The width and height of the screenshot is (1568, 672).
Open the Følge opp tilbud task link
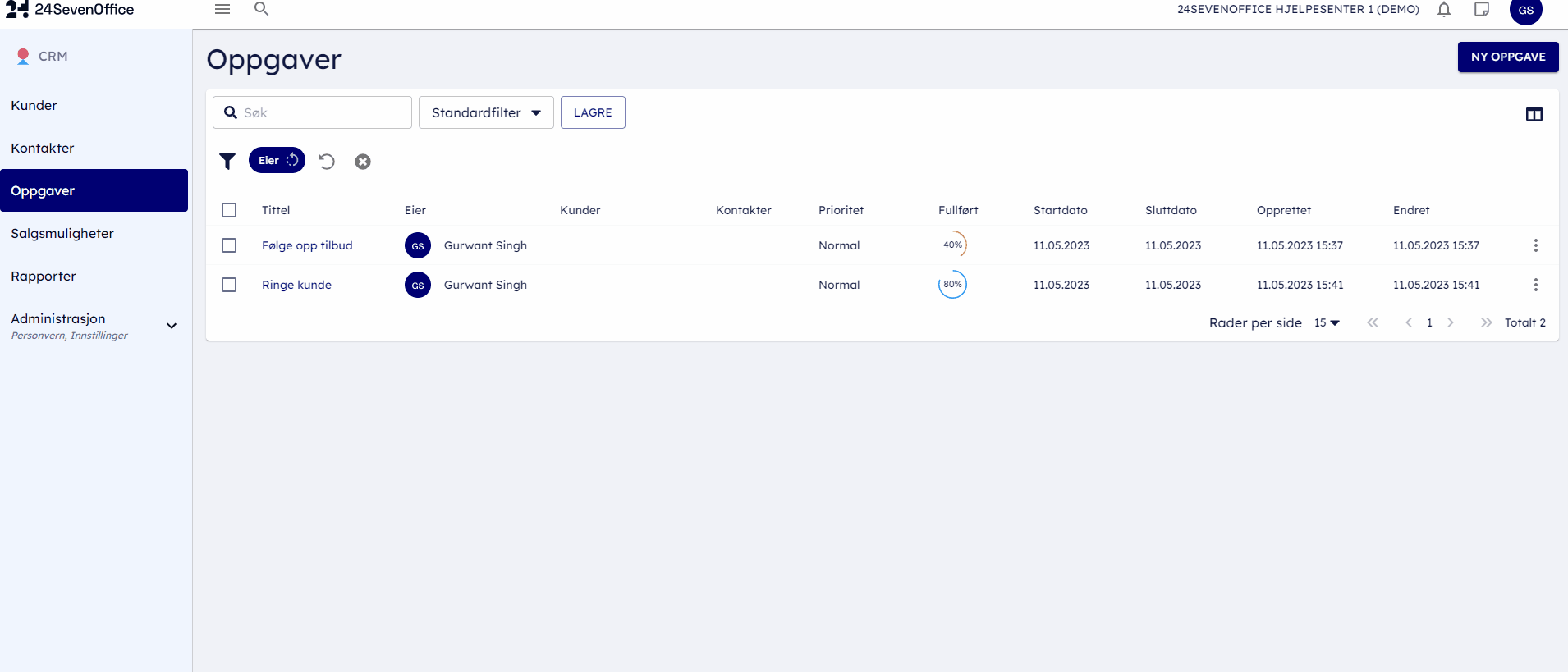[x=307, y=245]
